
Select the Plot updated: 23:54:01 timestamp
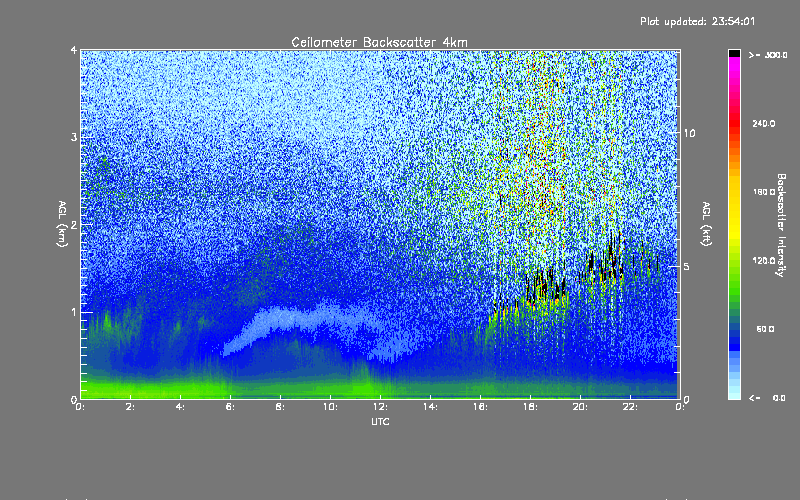point(697,21)
